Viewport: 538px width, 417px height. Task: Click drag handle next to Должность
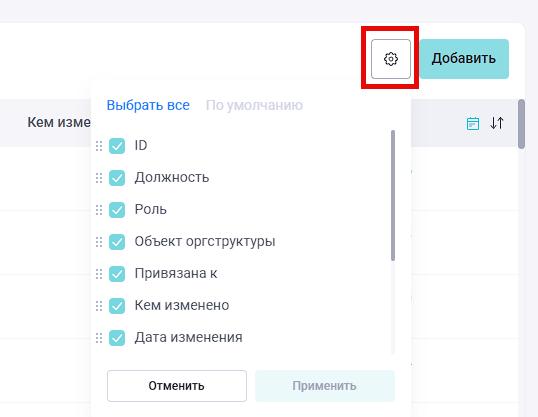99,178
